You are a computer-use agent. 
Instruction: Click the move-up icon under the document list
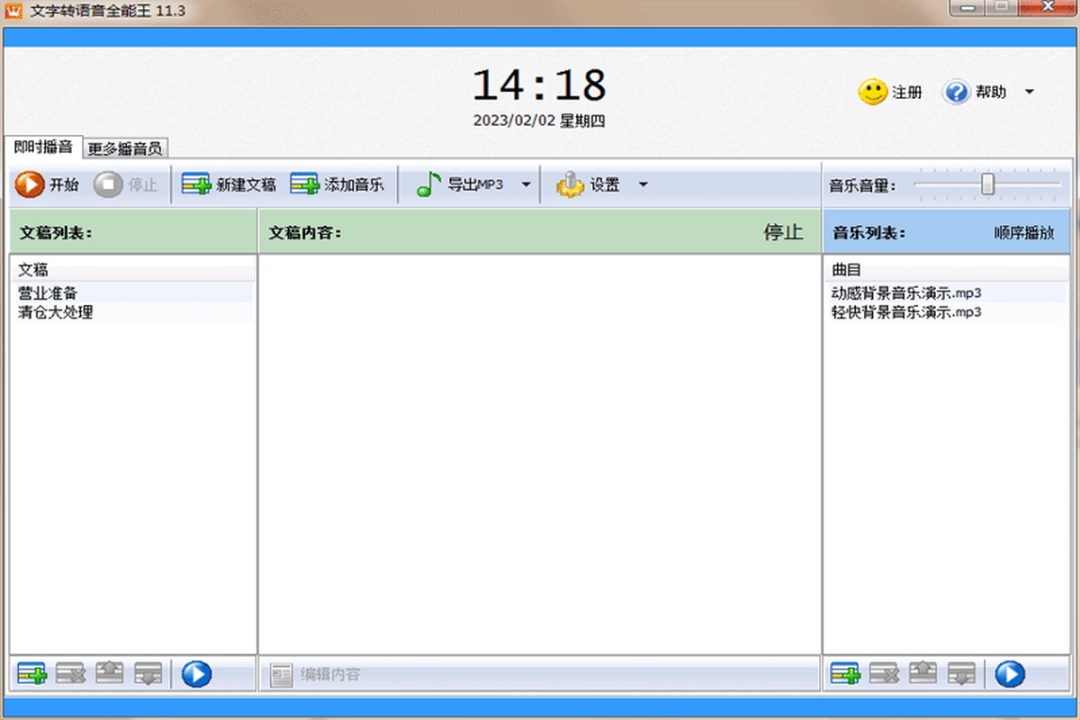coord(109,674)
